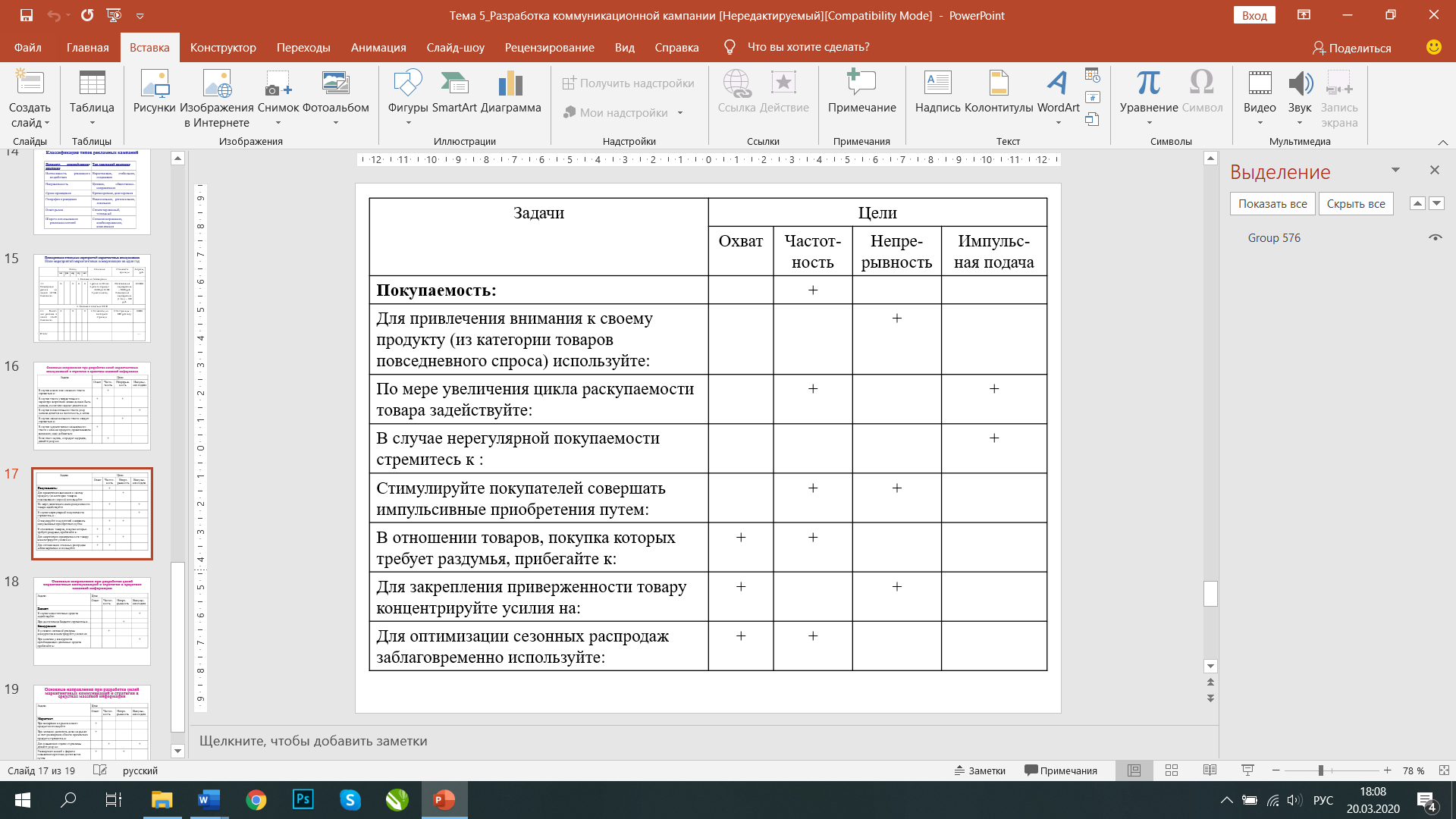
Task: Switch to Переходы tab
Action: click(x=303, y=47)
